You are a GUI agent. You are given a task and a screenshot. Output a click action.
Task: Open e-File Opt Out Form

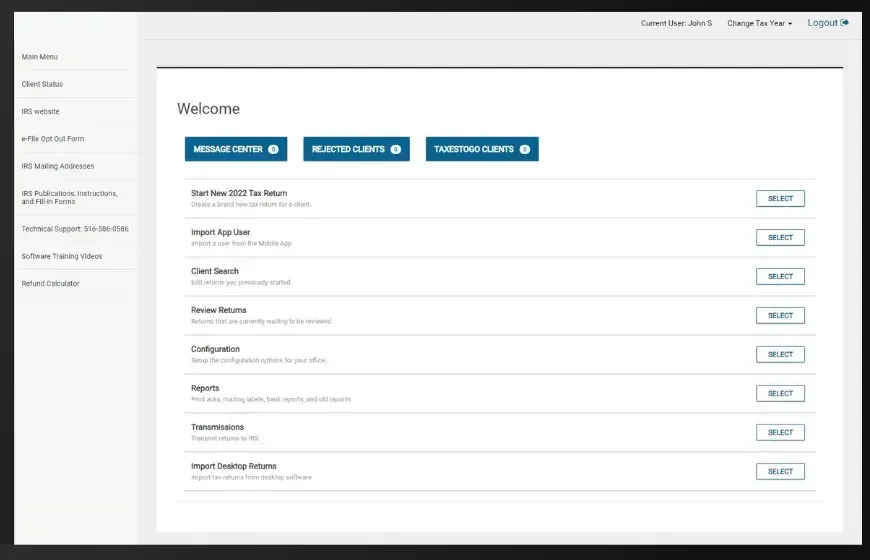point(53,139)
